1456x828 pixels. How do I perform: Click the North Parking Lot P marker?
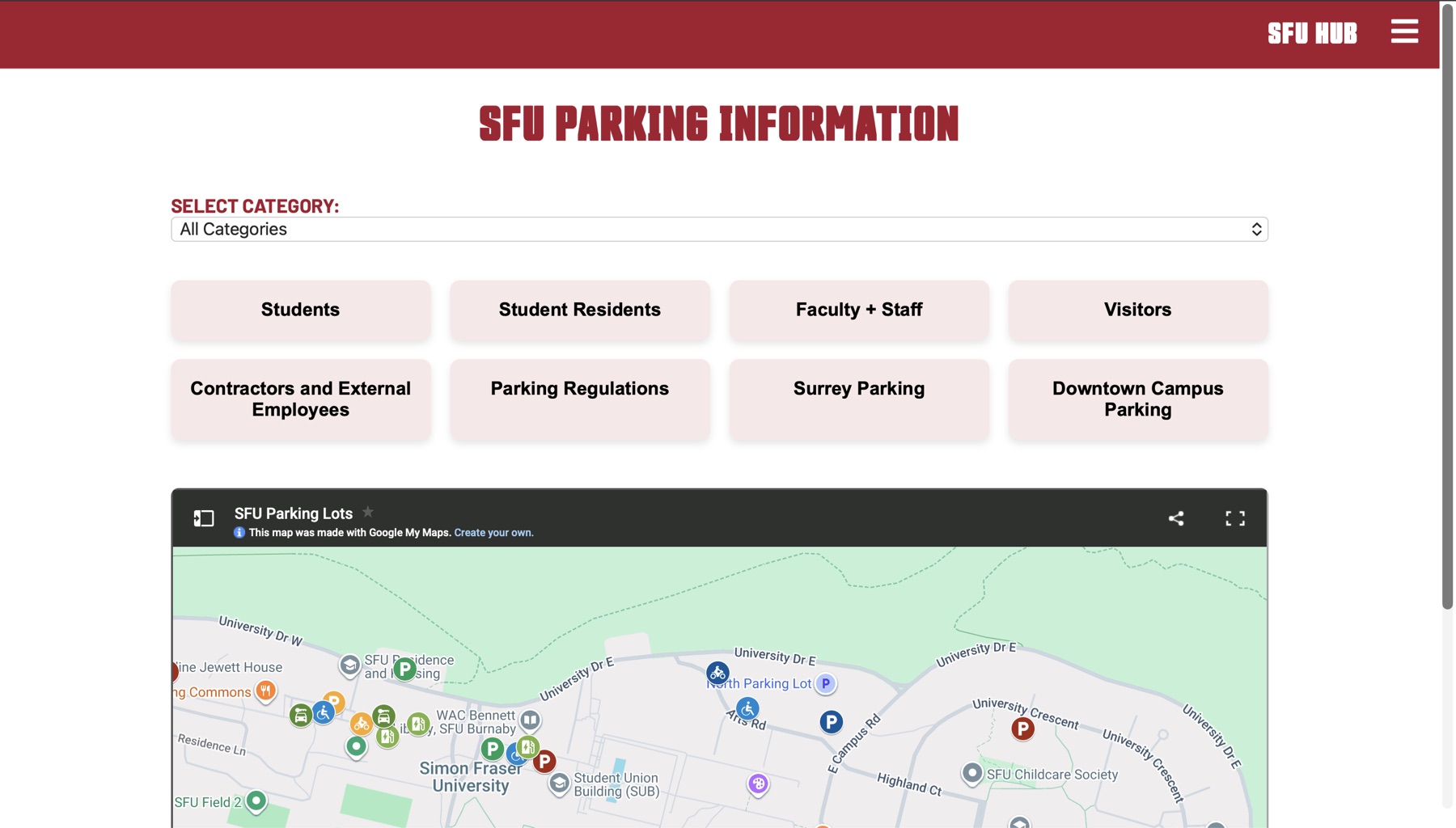pyautogui.click(x=825, y=683)
